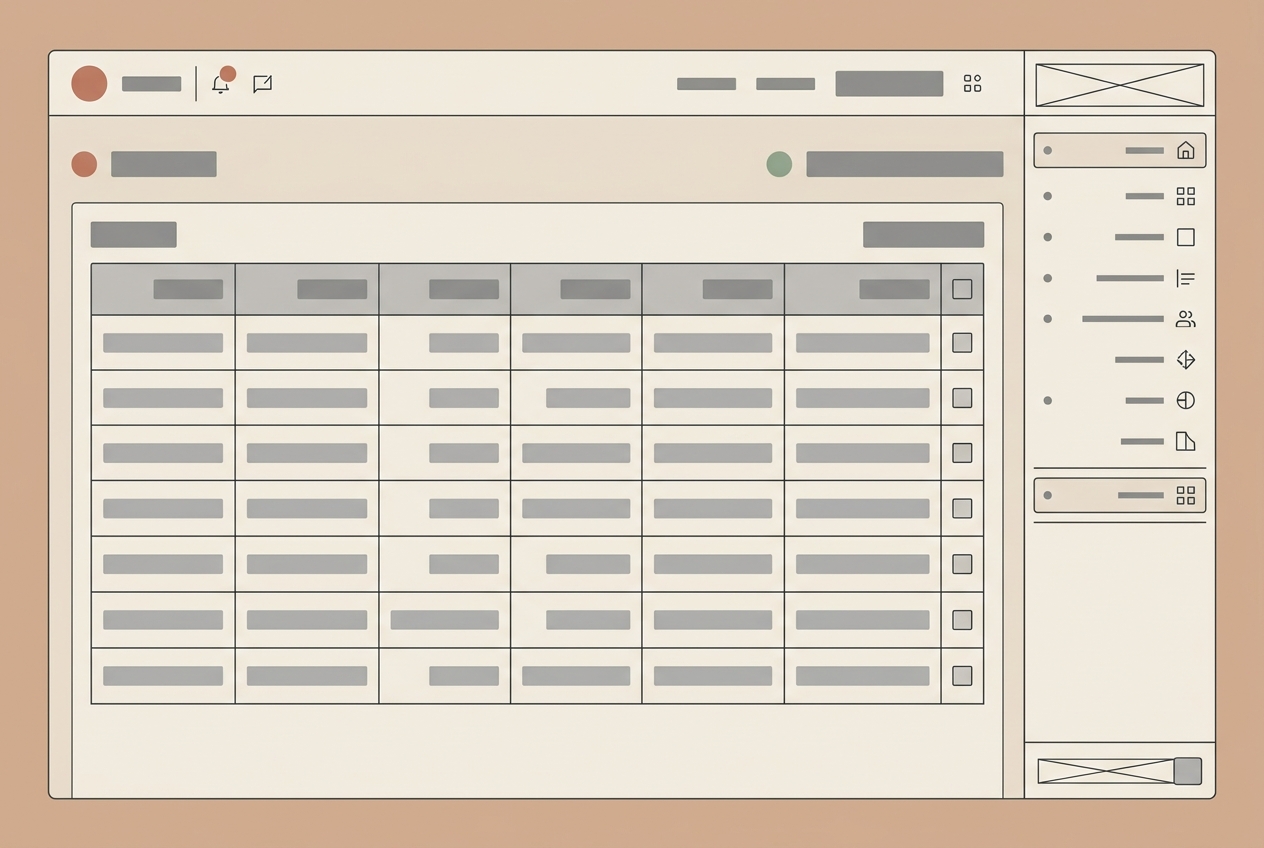The height and width of the screenshot is (848, 1264).
Task: Click the round red avatar in top-left corner
Action: click(89, 84)
